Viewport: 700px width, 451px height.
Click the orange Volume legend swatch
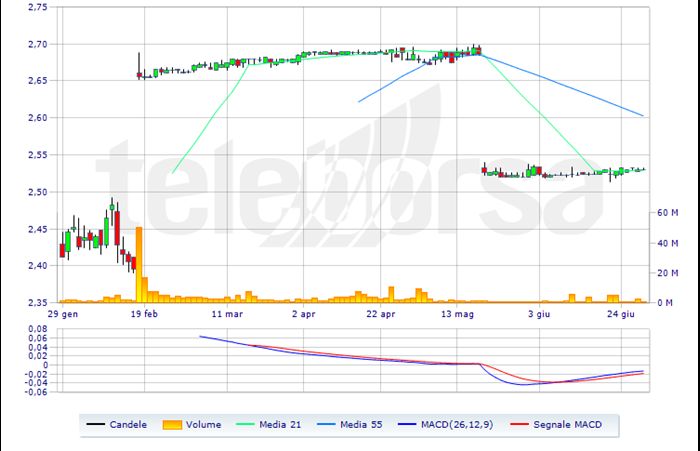click(x=175, y=425)
